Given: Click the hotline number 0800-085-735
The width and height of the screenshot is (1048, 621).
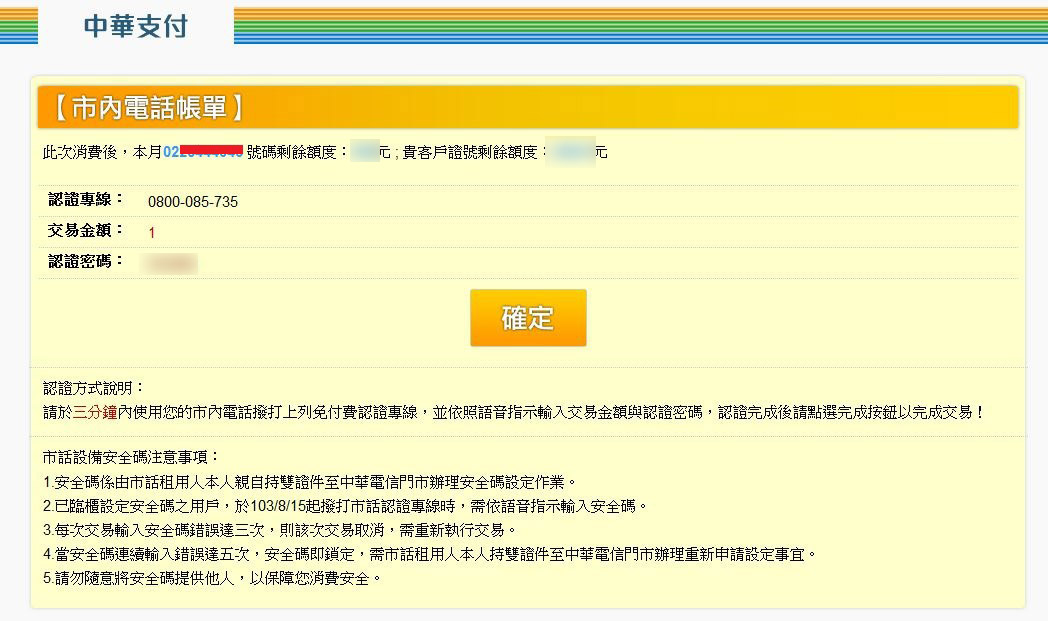Looking at the screenshot, I should pos(192,202).
